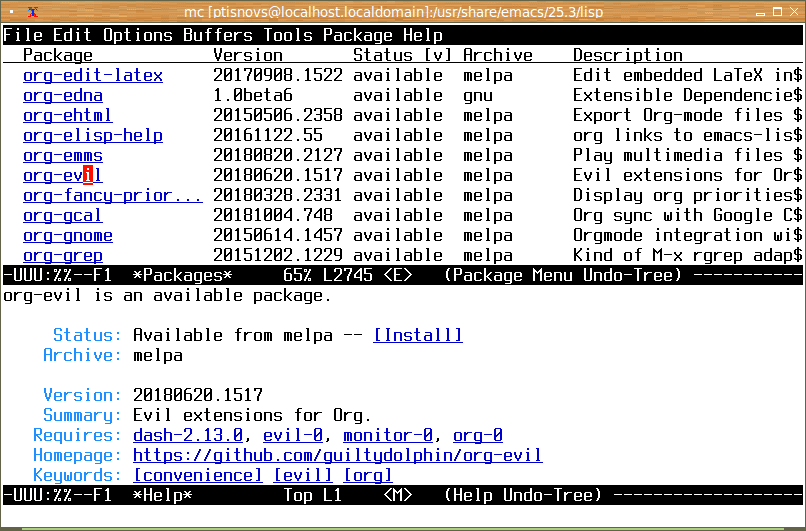Screen dimensions: 806x531
Task: Sort the list by Package column header
Action: (58, 55)
